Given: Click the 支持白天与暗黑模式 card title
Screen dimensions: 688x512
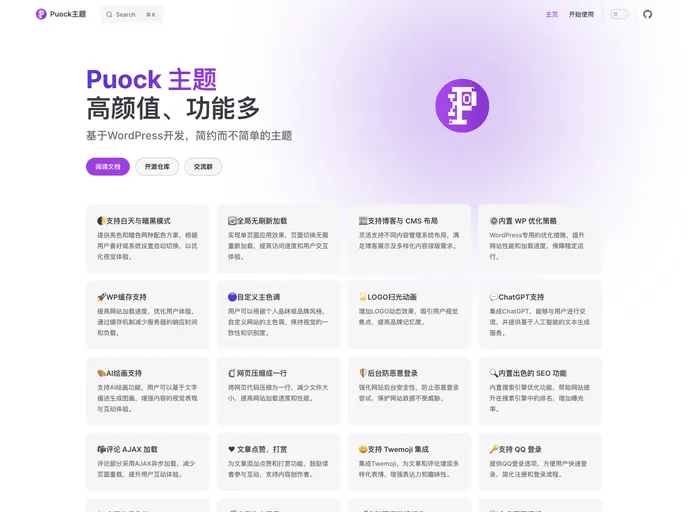Looking at the screenshot, I should [x=138, y=221].
